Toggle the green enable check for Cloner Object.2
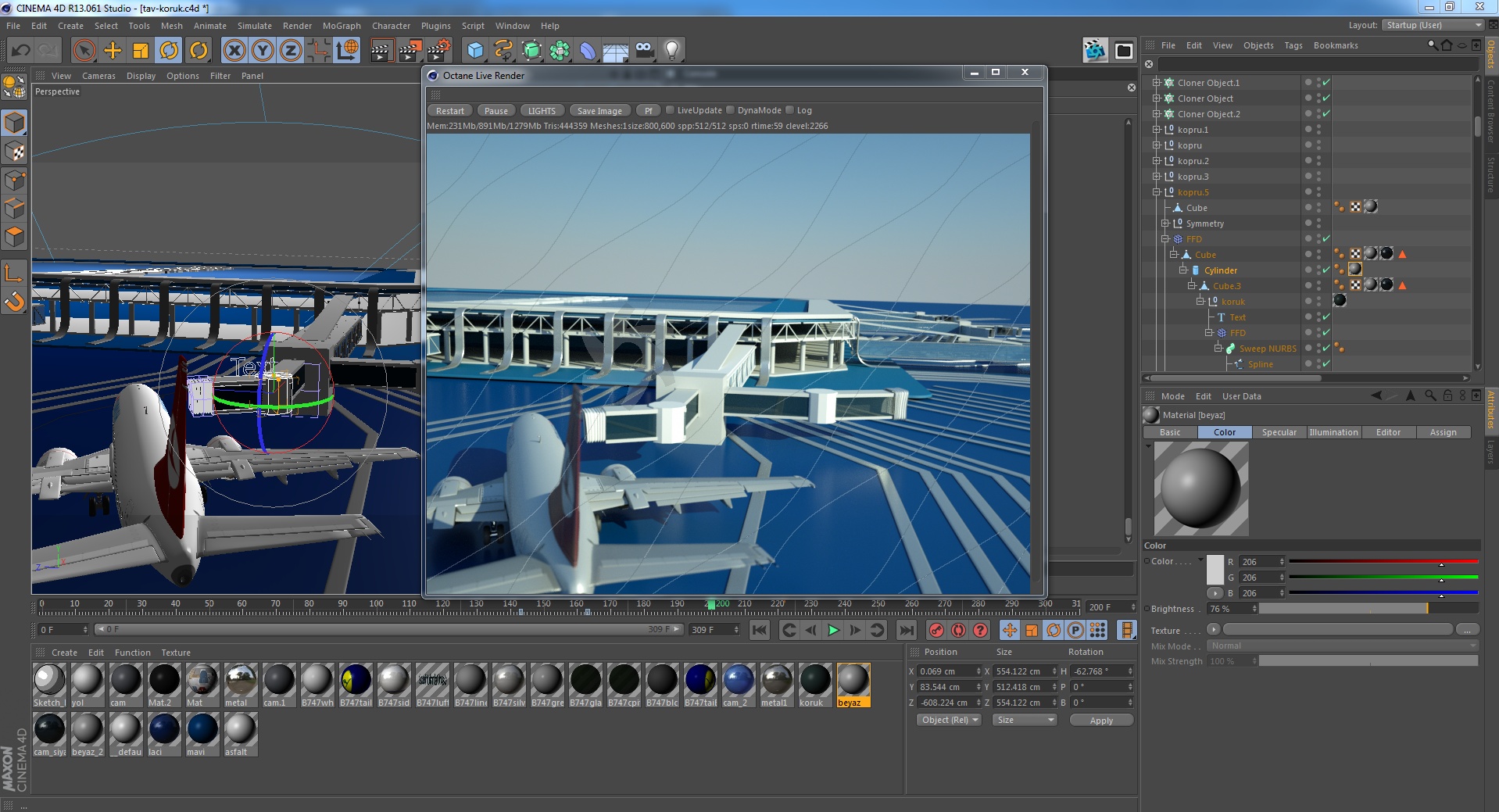 (x=1326, y=114)
